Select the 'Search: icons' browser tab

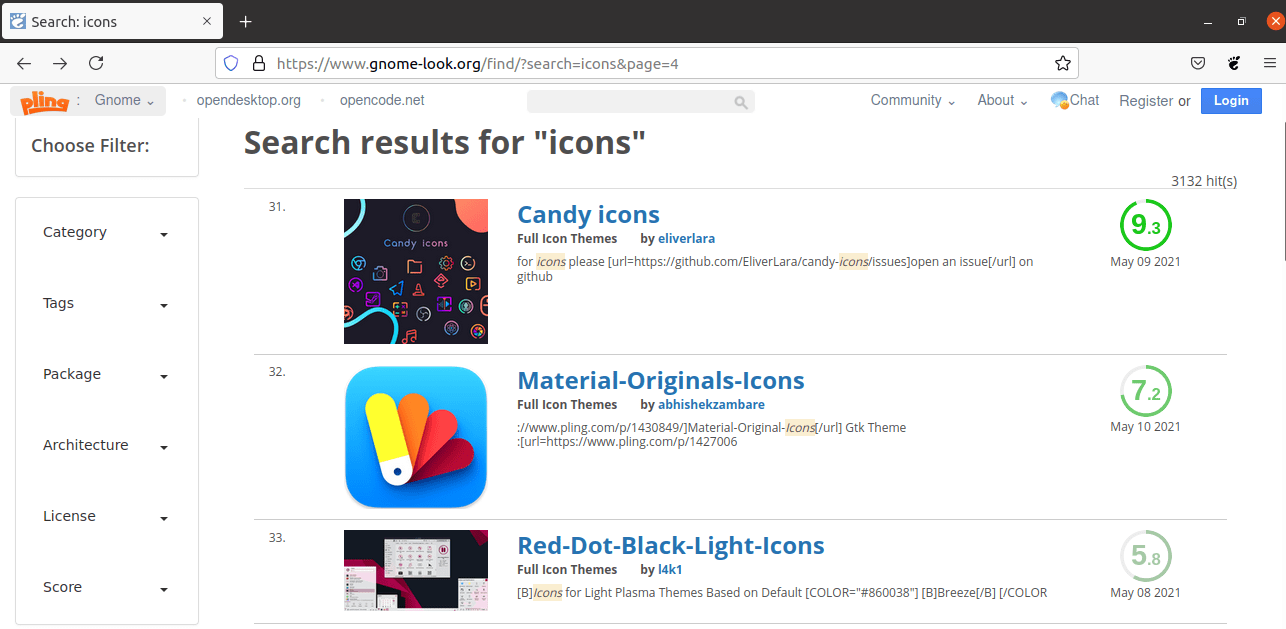[x=111, y=21]
